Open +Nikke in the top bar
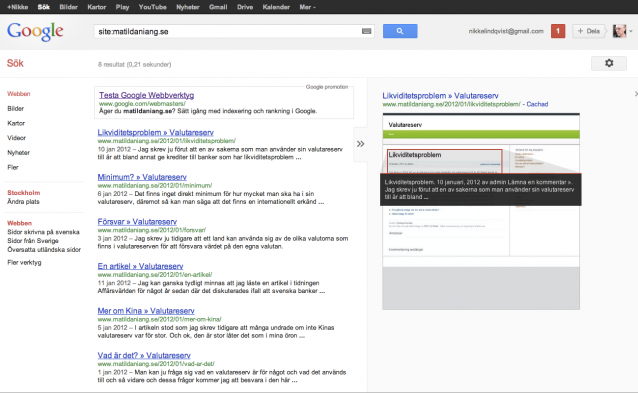The width and height of the screenshot is (638, 393). (x=17, y=7)
